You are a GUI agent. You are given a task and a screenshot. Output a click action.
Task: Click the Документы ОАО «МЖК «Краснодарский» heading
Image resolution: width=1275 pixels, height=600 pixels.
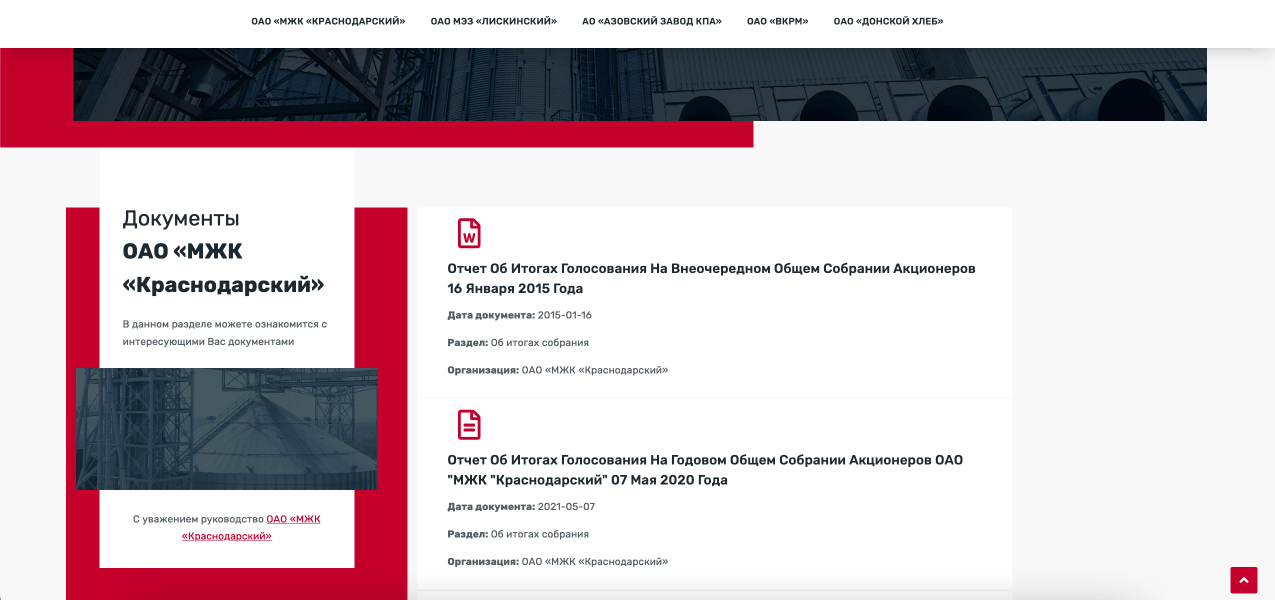[223, 252]
